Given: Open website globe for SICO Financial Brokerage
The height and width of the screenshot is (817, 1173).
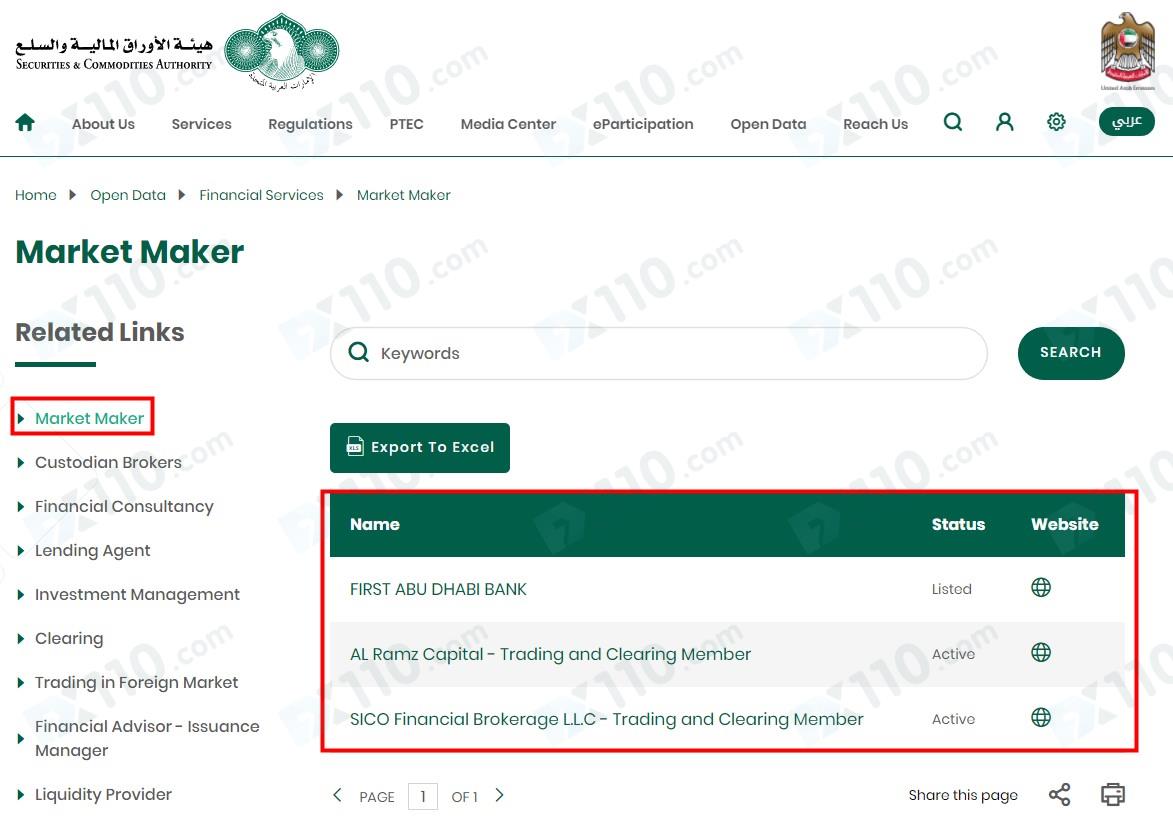Looking at the screenshot, I should point(1041,717).
